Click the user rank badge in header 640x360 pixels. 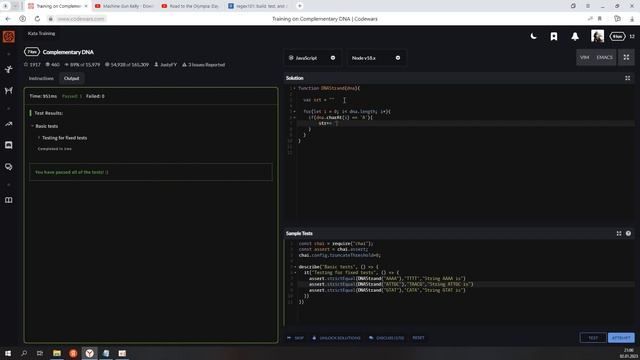coord(617,36)
